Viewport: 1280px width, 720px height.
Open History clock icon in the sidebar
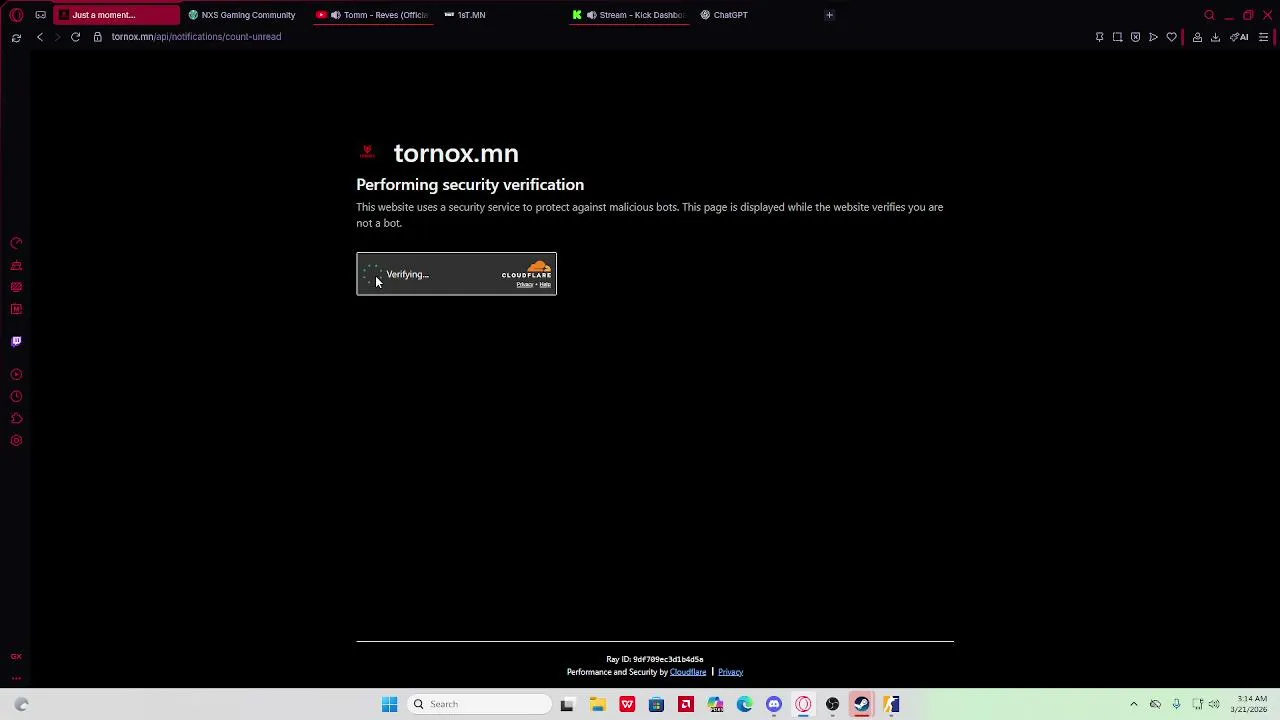click(x=16, y=397)
